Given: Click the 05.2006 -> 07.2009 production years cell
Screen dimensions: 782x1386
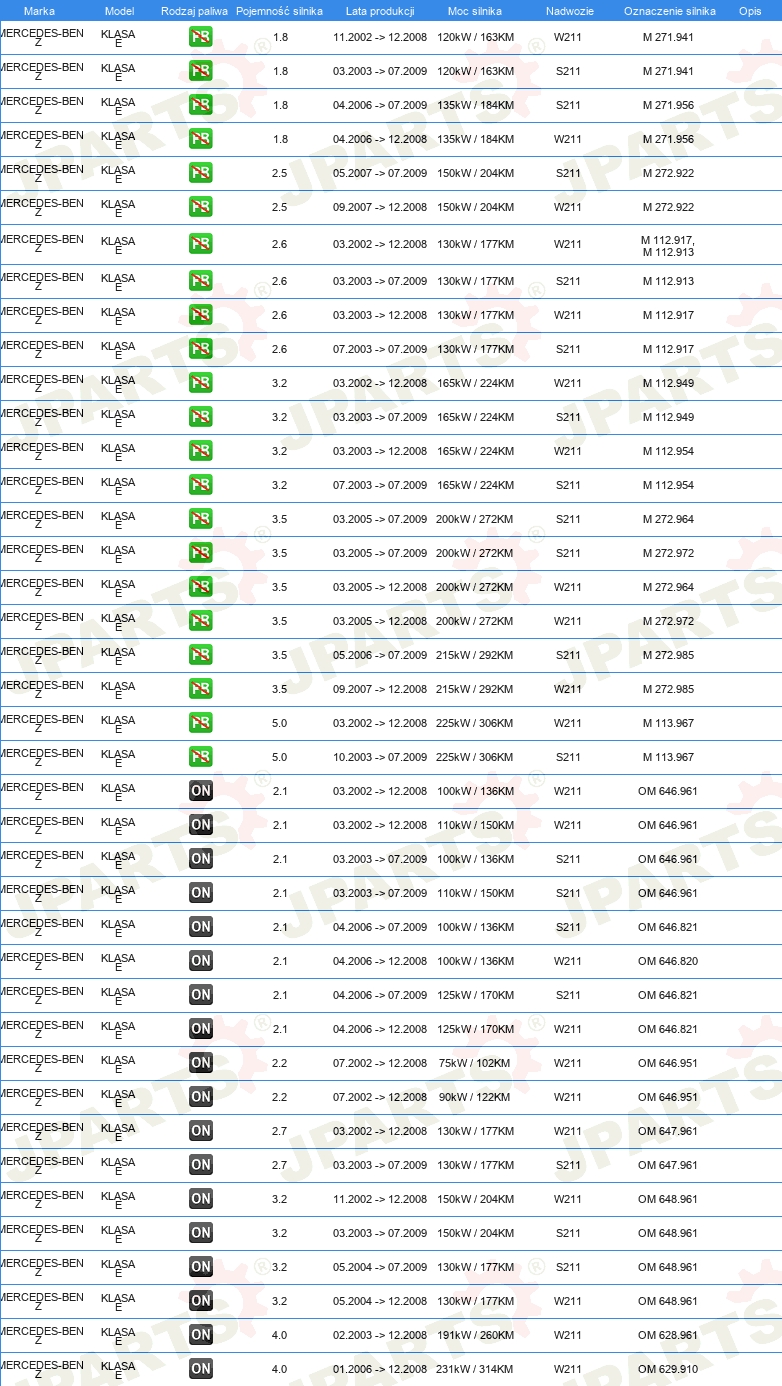Looking at the screenshot, I should tap(380, 655).
